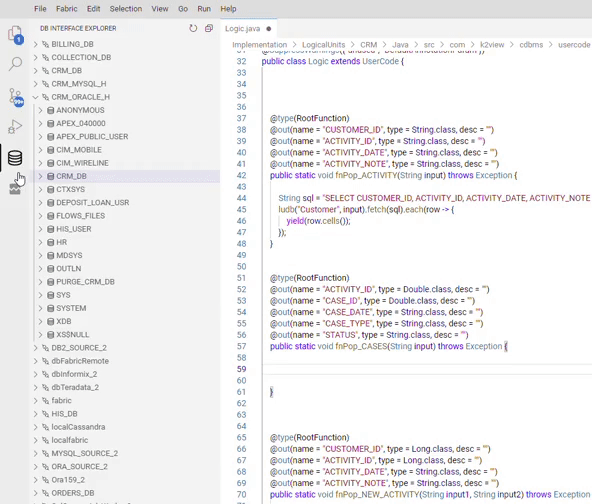Click the APEX_040000 schema database icon

[51, 123]
